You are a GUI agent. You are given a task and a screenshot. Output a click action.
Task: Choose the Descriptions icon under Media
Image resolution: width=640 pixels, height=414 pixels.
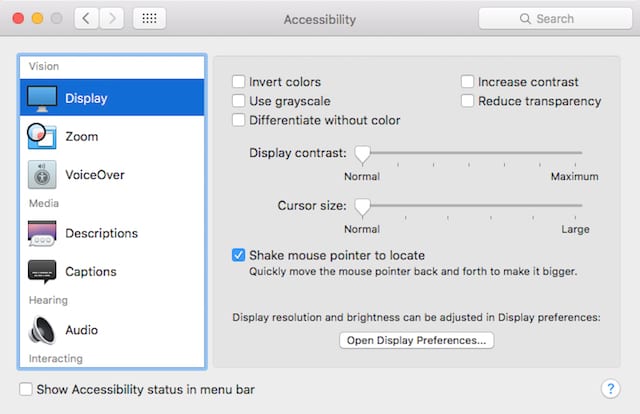coord(42,233)
